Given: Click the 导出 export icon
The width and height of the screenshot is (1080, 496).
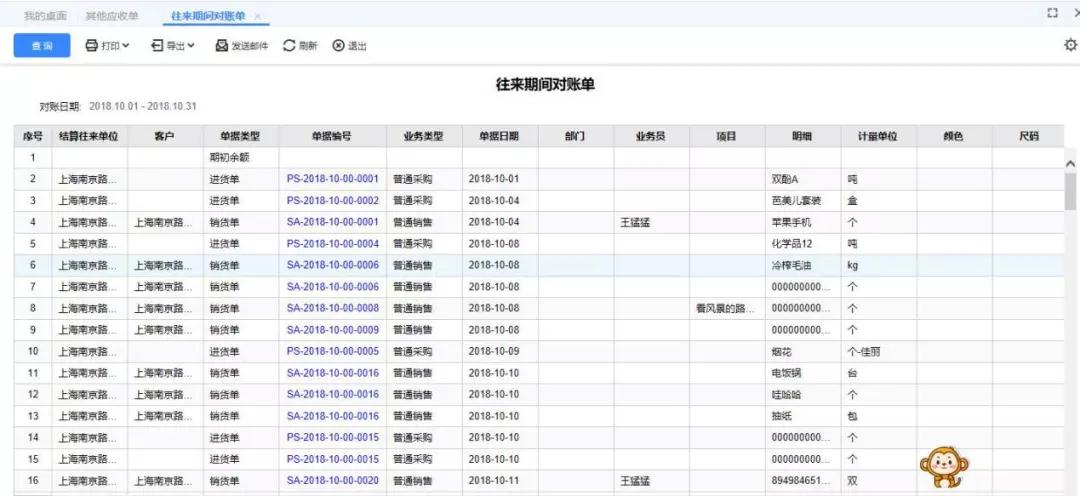Looking at the screenshot, I should [157, 45].
